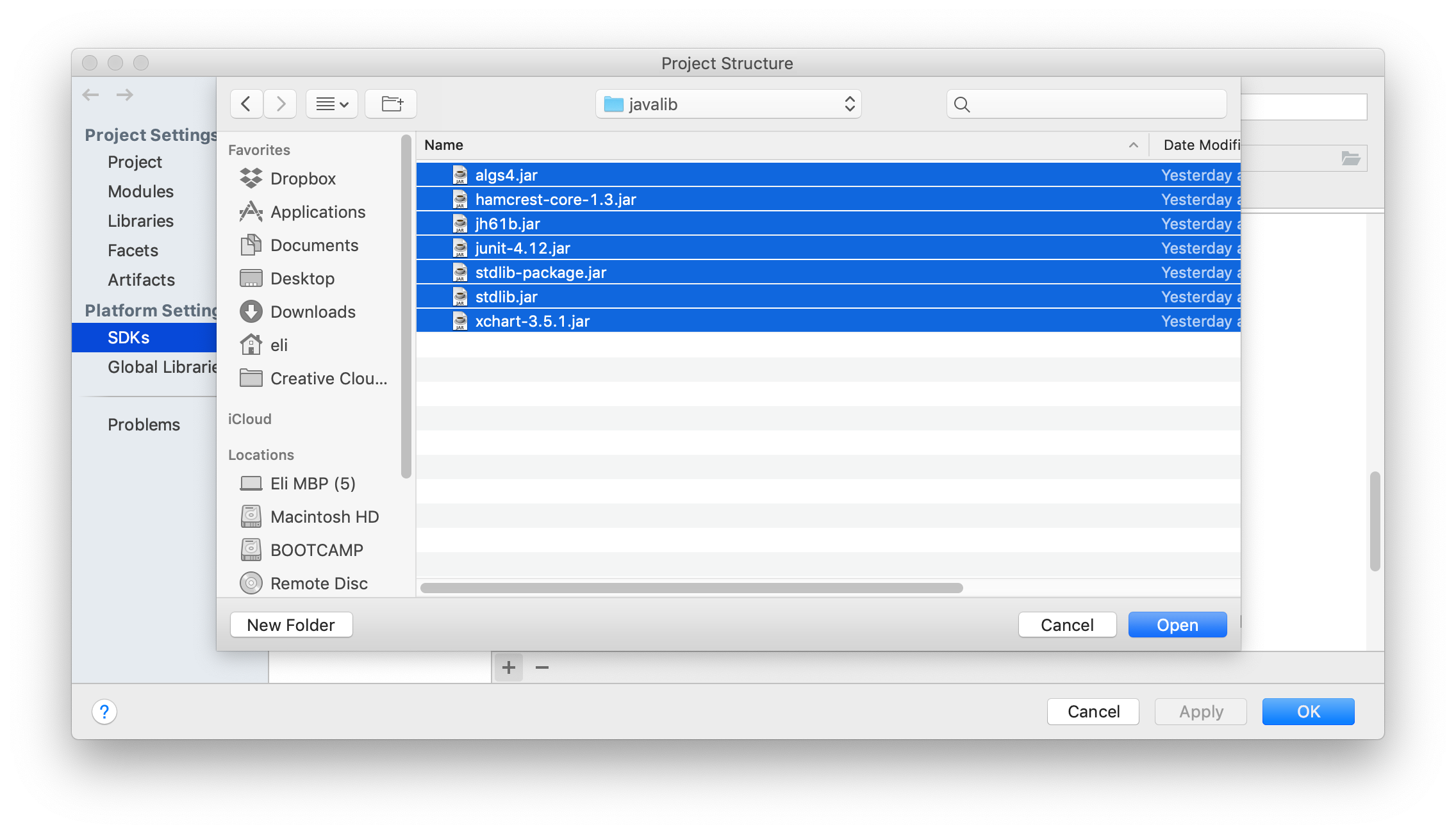Click Cancel in Project Structure window
The image size is (1456, 834).
(x=1093, y=712)
